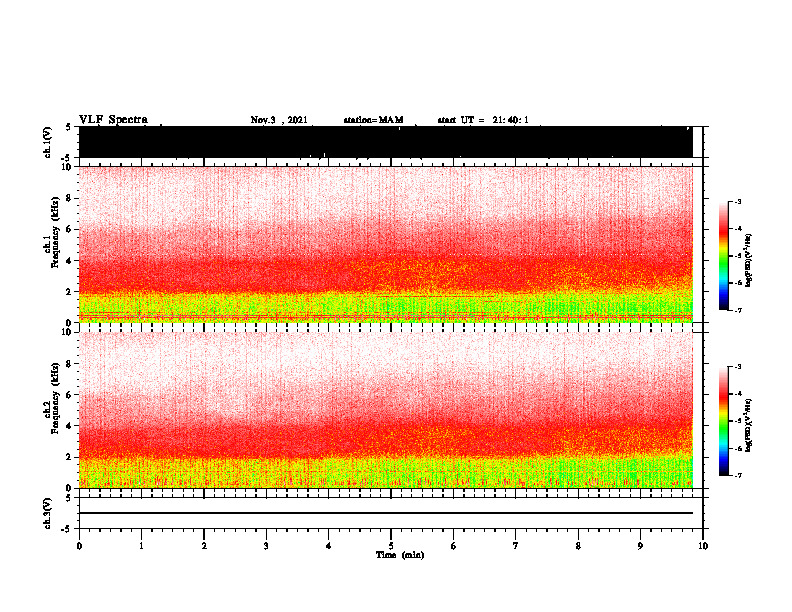792x612 pixels.
Task: Click the -5 tick on ch.3(V) axis
Action: [x=67, y=529]
